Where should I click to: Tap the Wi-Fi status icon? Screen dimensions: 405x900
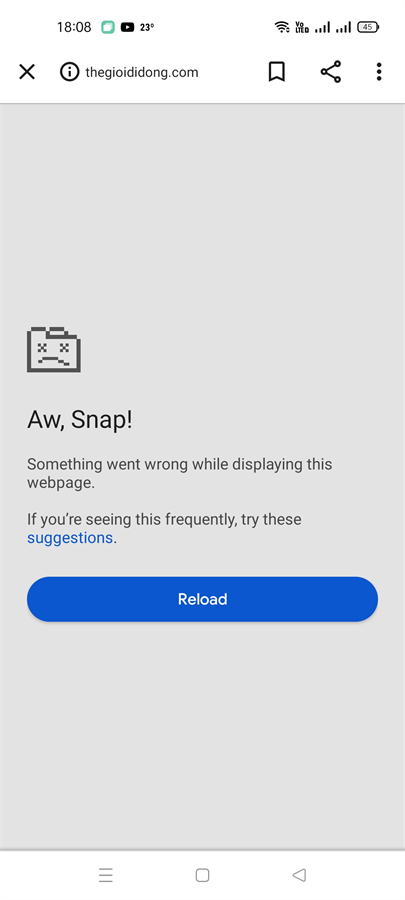tap(282, 27)
